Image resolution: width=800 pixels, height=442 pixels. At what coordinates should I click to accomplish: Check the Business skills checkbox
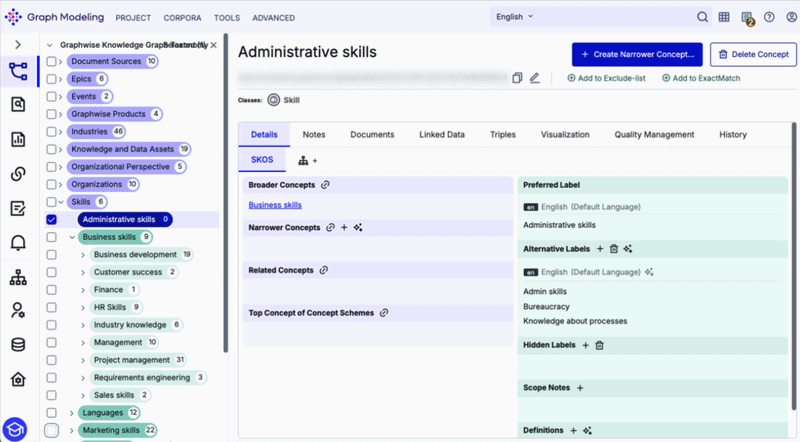coord(52,237)
